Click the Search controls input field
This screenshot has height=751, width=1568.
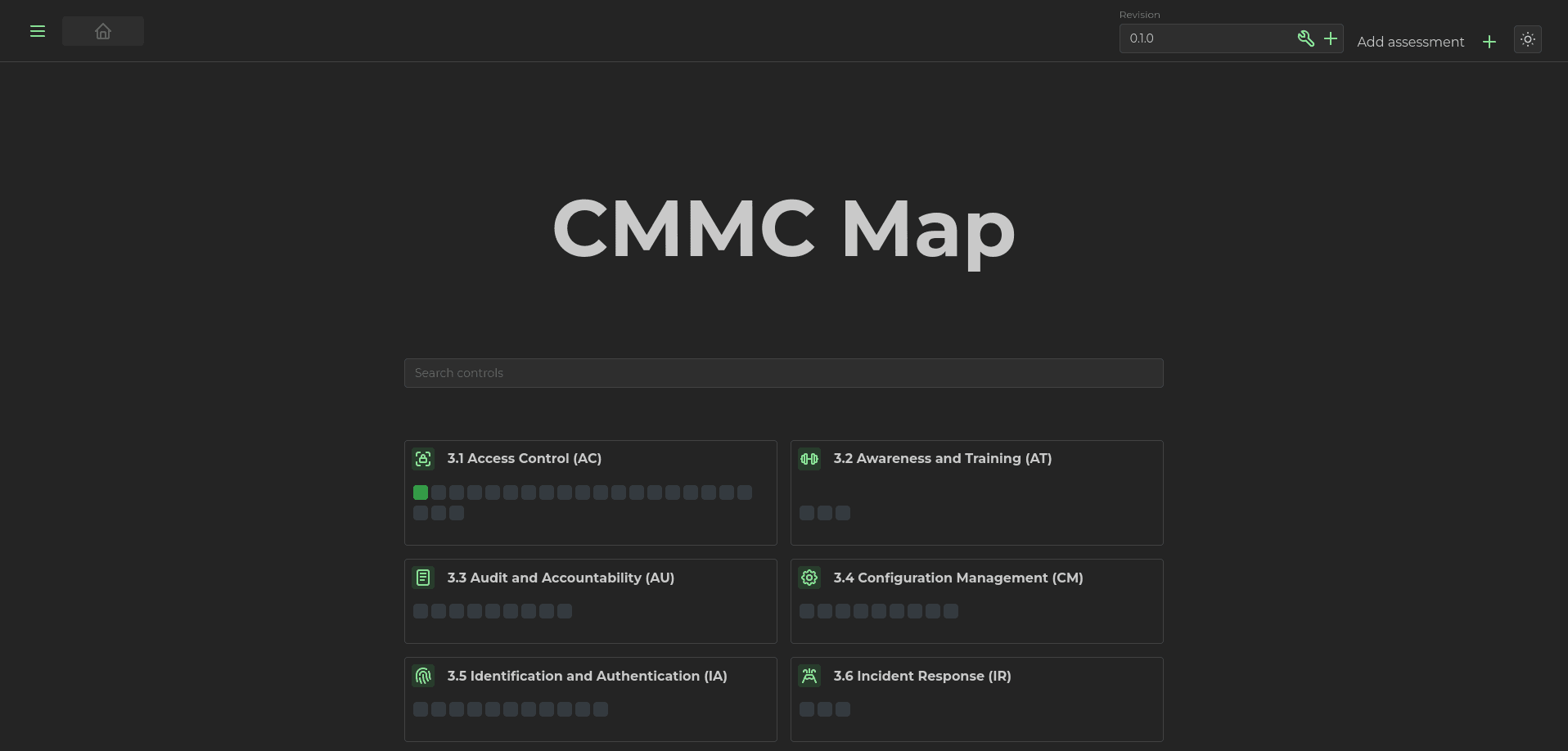(x=783, y=372)
